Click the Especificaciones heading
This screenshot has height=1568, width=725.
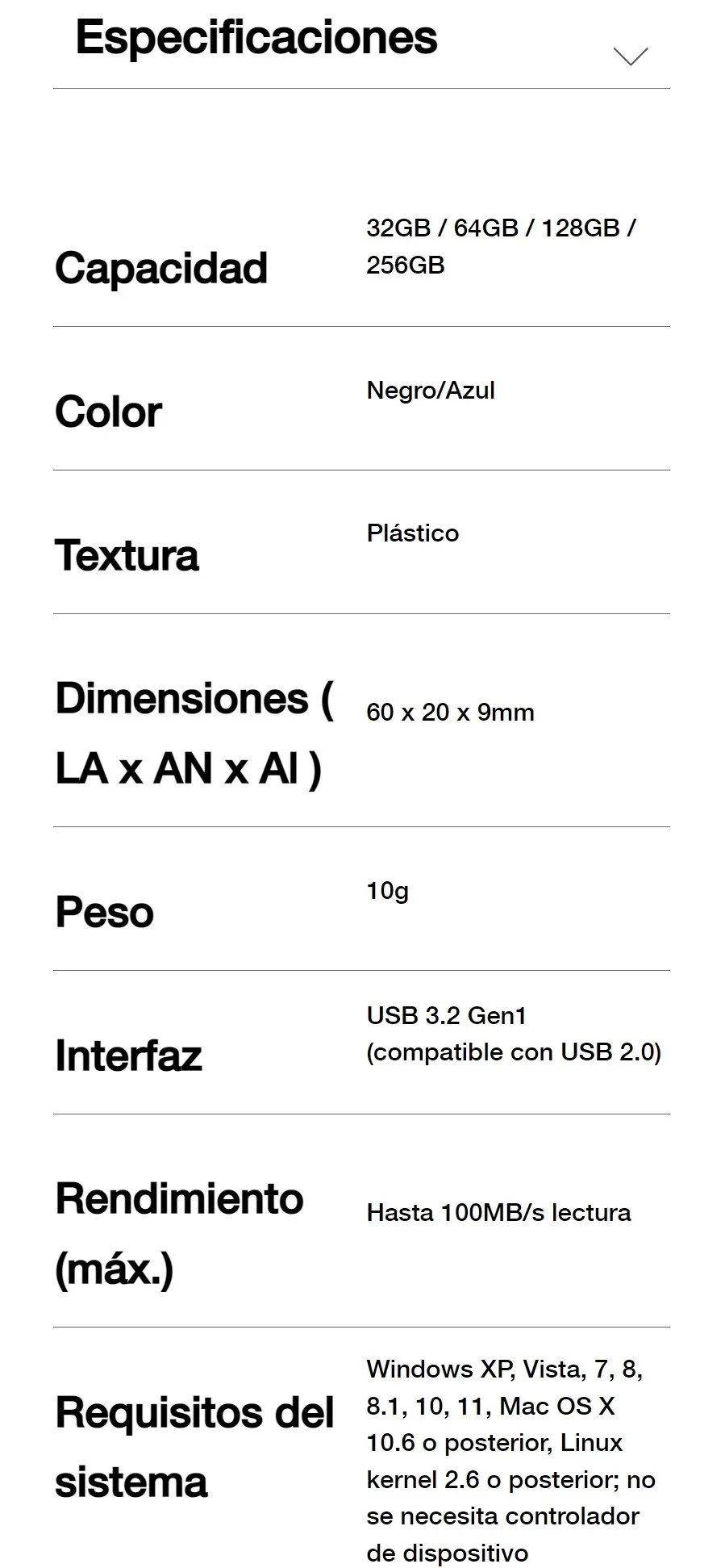click(x=256, y=37)
